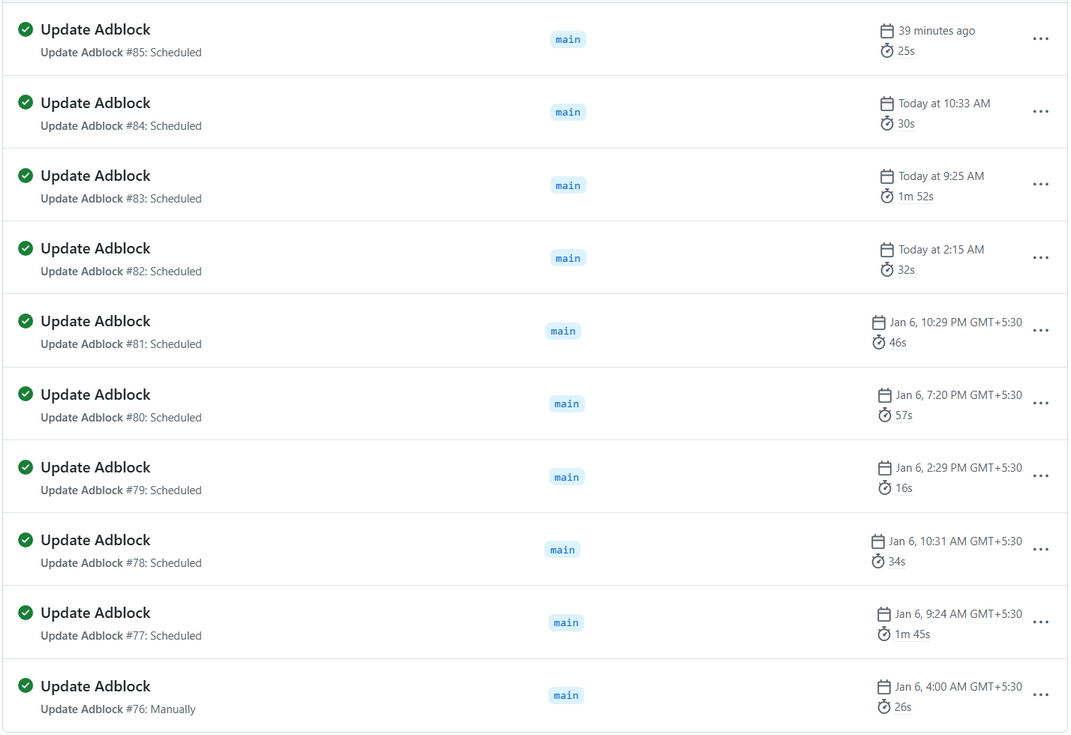Click green success icon for run #85

[26, 30]
